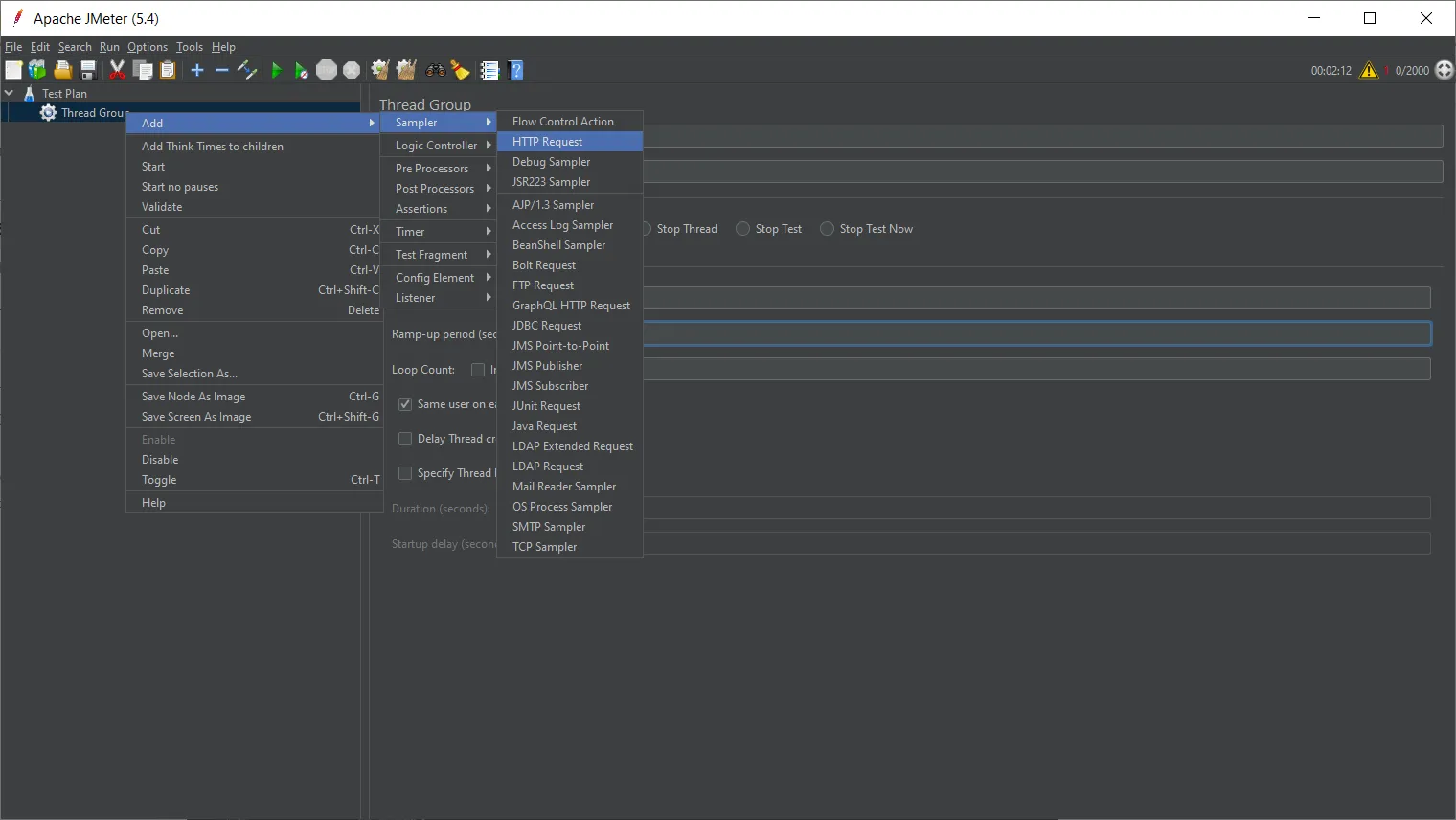Open the Function Helper dialog icon
The image size is (1456, 820).
click(x=489, y=70)
